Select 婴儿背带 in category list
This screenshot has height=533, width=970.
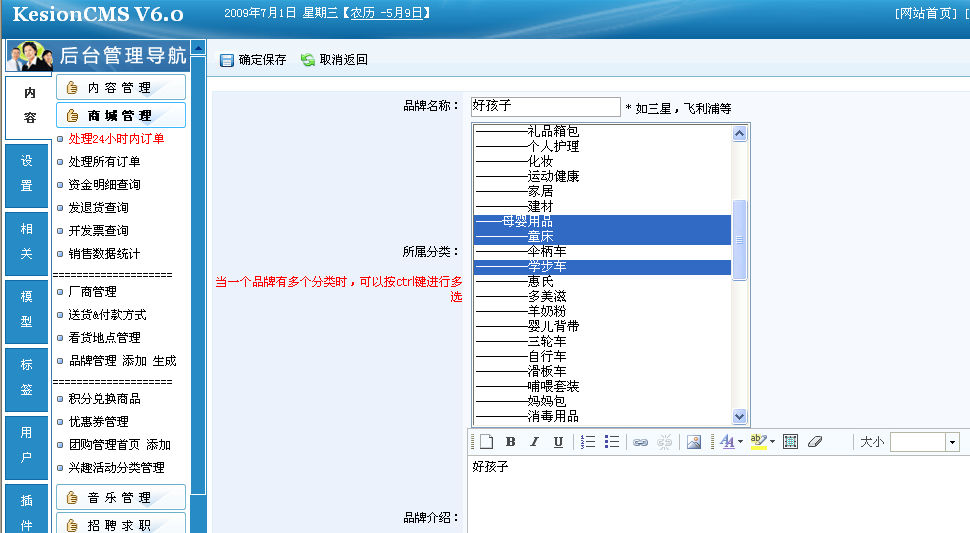tap(603, 326)
